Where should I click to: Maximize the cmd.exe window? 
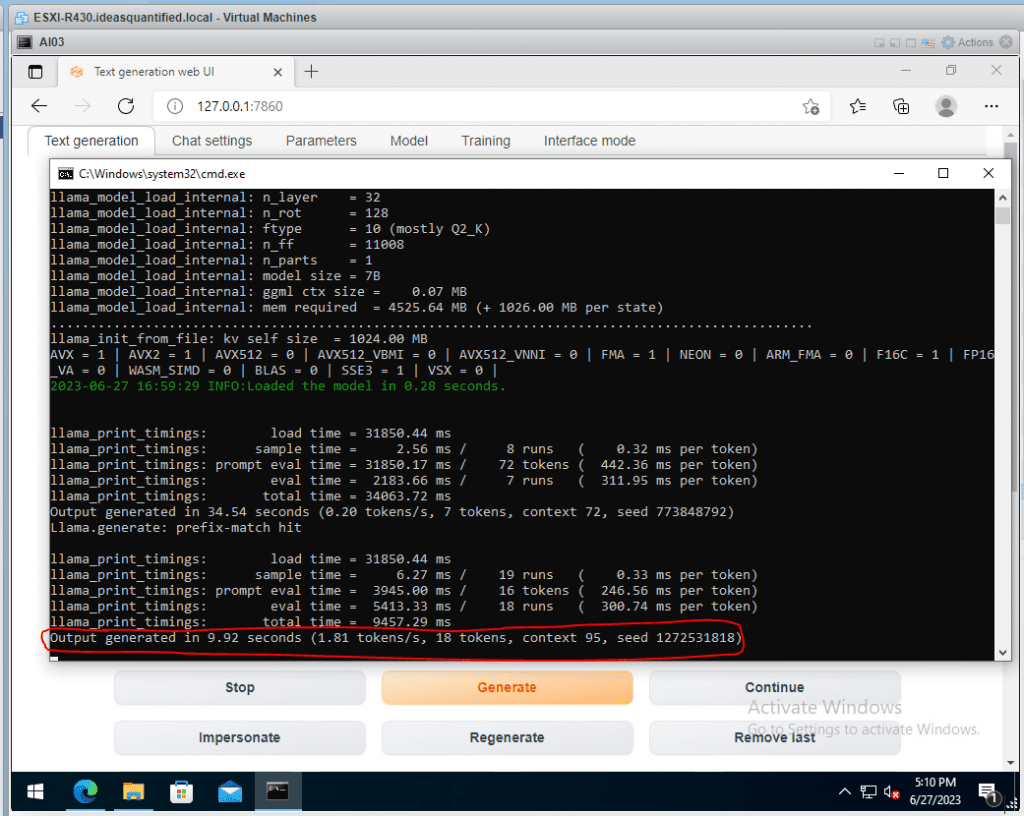pyautogui.click(x=943, y=174)
